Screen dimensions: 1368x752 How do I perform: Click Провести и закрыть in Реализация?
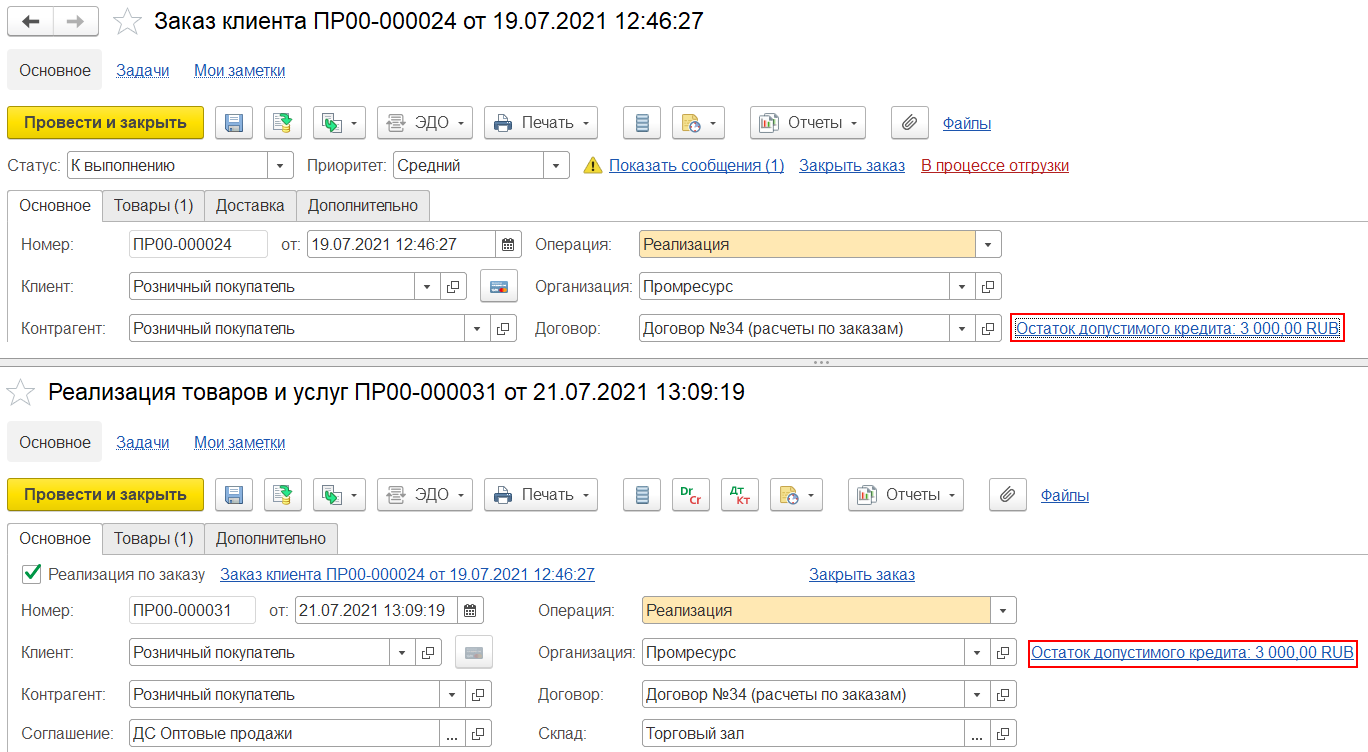pyautogui.click(x=105, y=495)
